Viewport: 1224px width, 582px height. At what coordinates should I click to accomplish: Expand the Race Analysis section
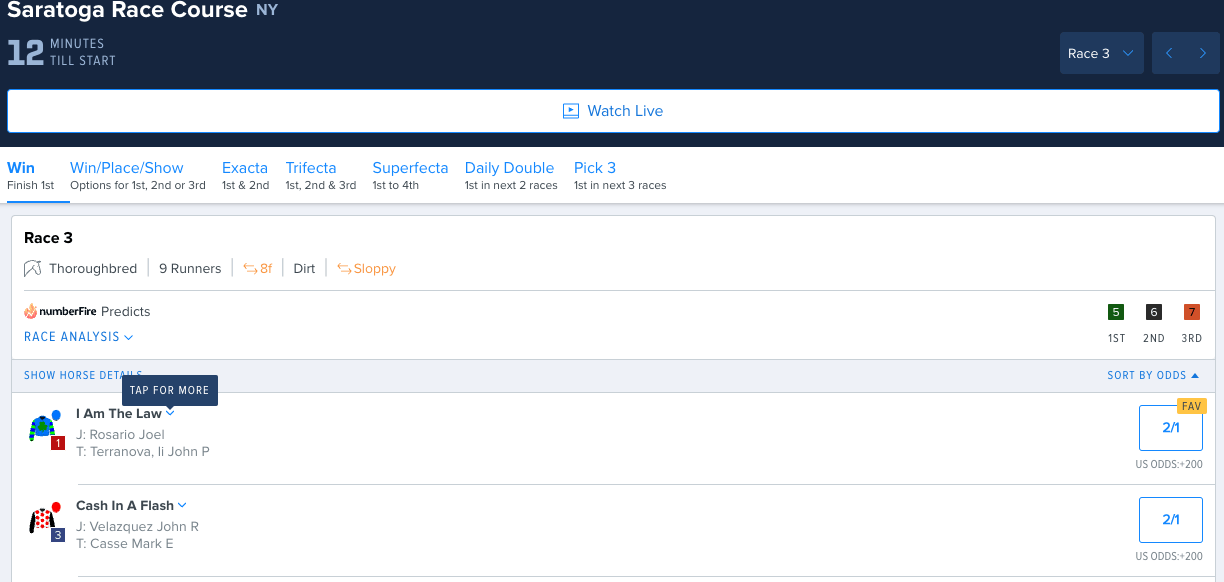pos(79,337)
